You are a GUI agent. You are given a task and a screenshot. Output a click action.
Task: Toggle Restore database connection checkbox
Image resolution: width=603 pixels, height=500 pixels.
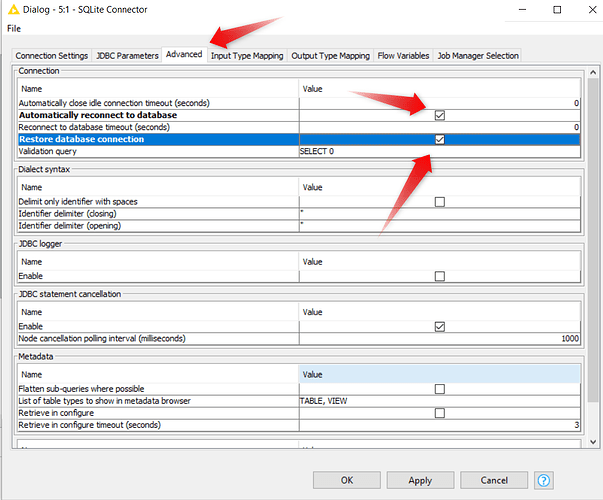click(x=440, y=139)
